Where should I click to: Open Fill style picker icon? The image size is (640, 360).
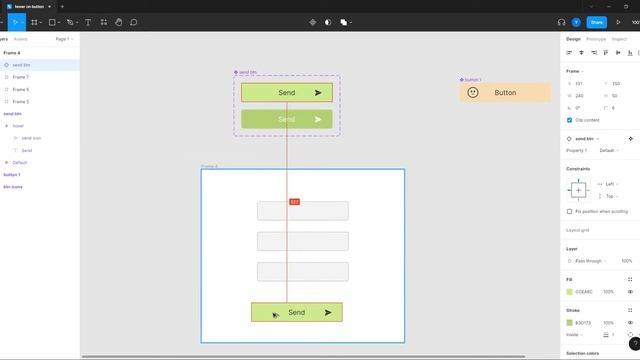pos(630,280)
